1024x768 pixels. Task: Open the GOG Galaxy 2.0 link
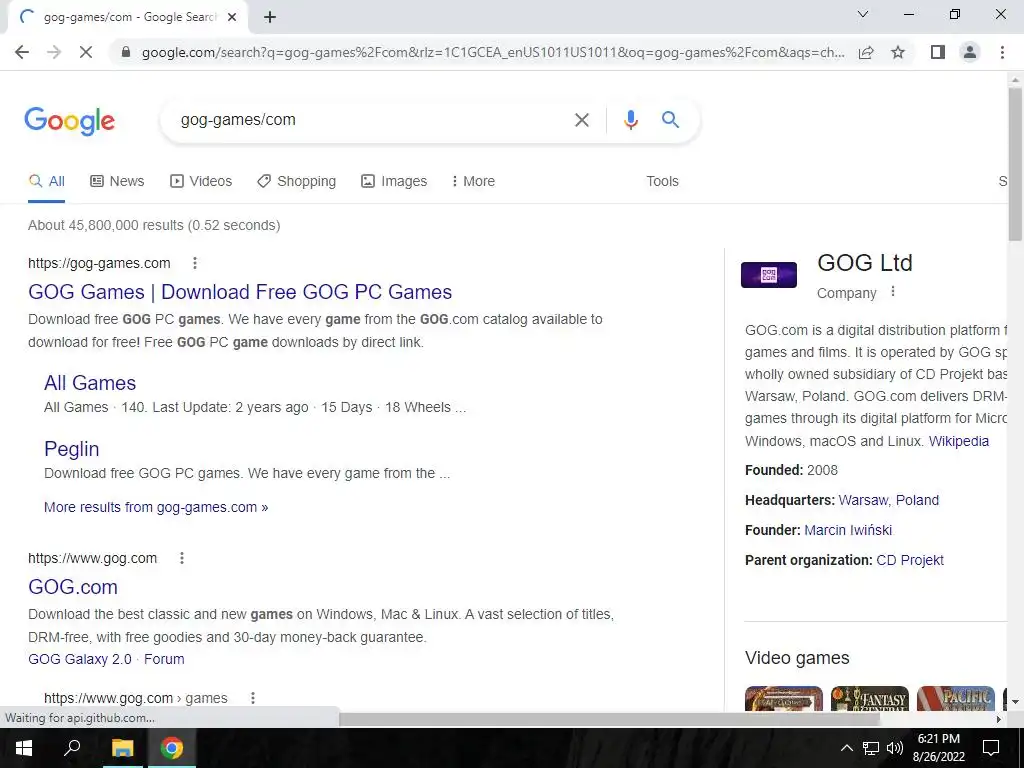click(x=80, y=660)
